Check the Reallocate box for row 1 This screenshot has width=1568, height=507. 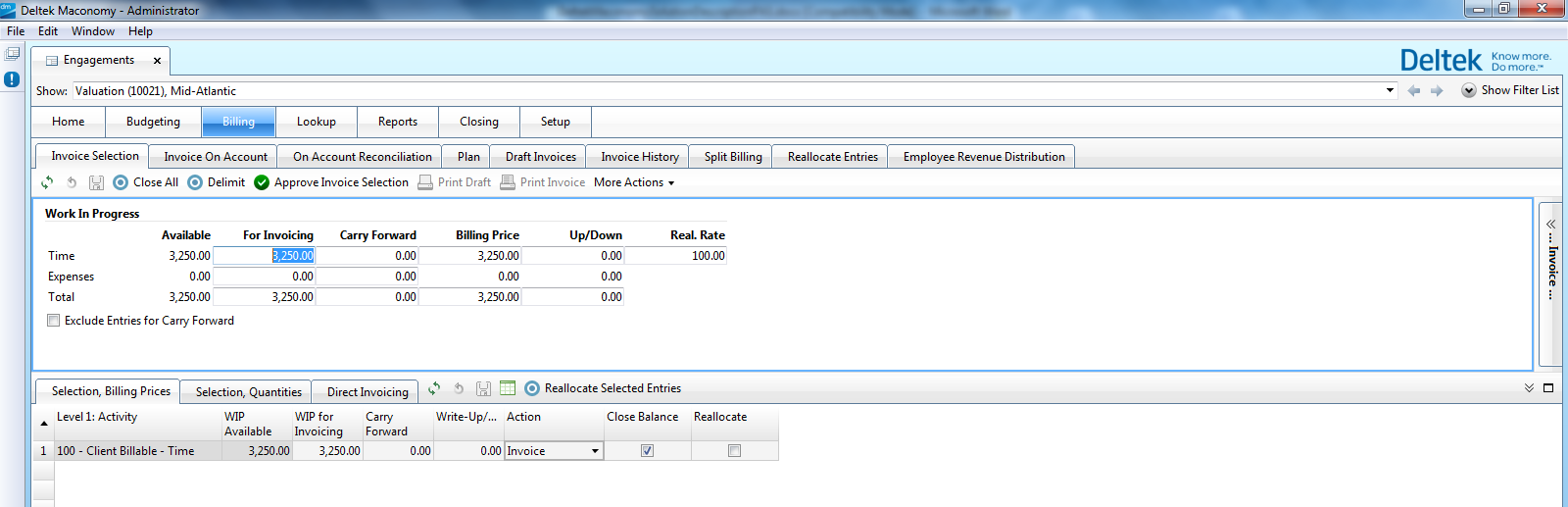[734, 451]
